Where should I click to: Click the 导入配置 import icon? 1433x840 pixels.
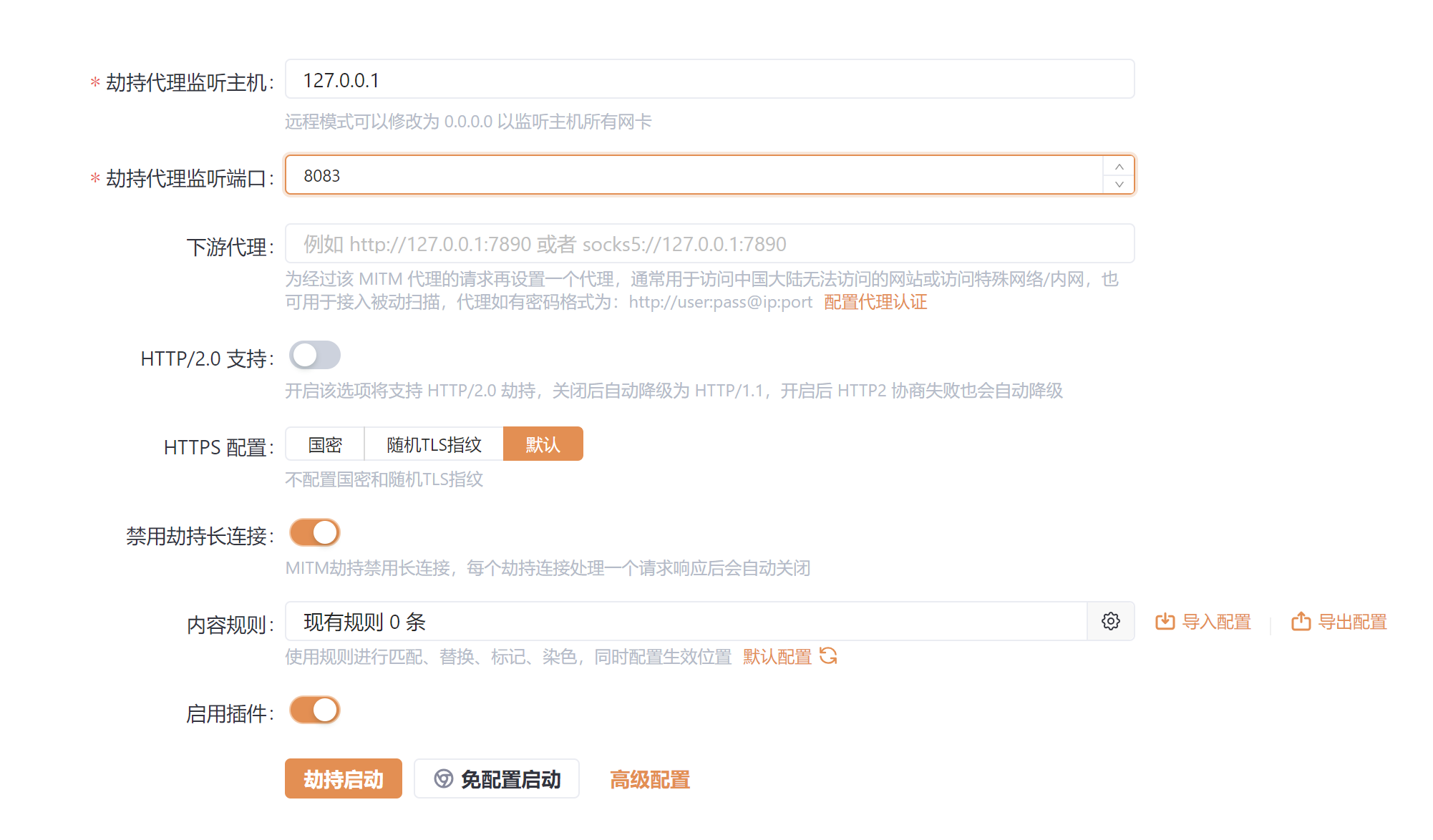coord(1165,621)
